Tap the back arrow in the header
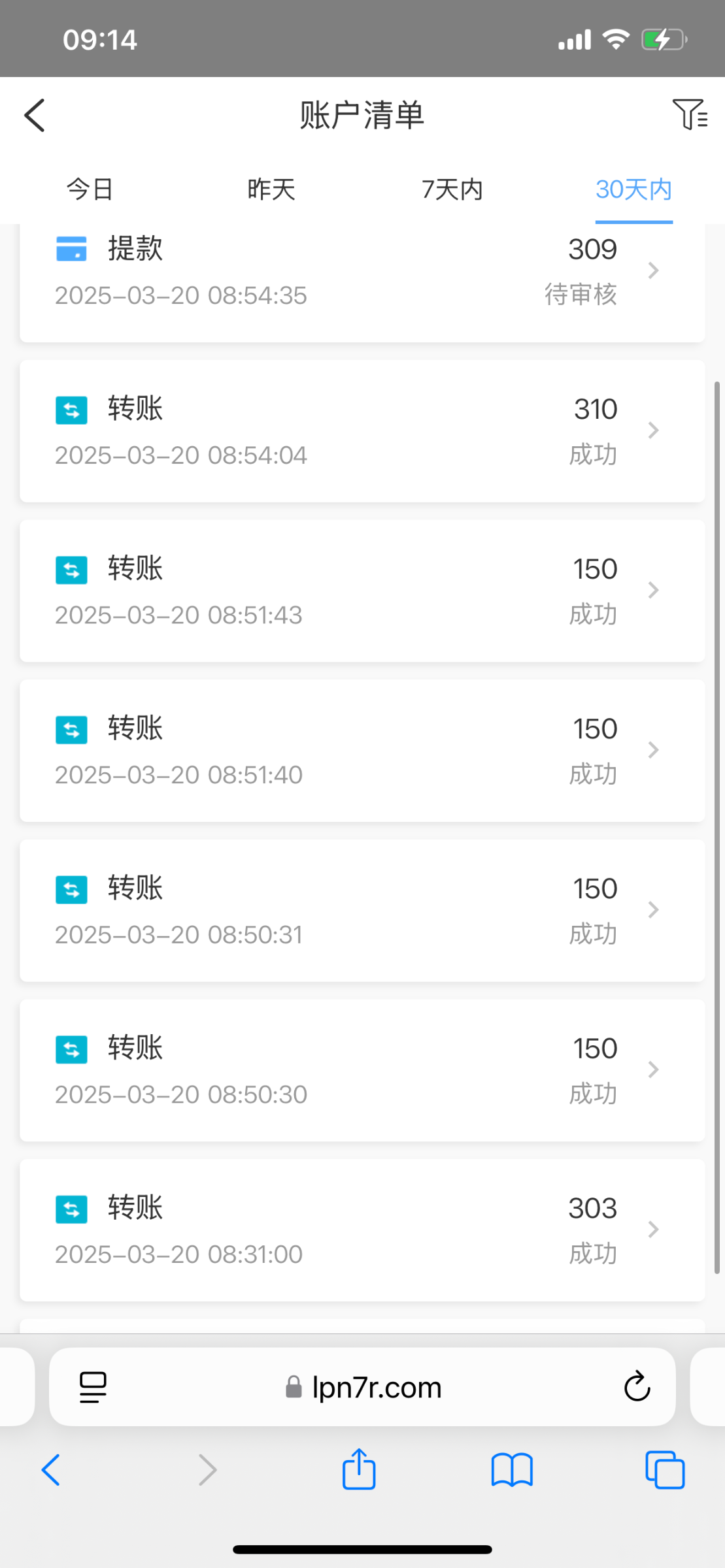Image resolution: width=725 pixels, height=1568 pixels. [x=35, y=116]
